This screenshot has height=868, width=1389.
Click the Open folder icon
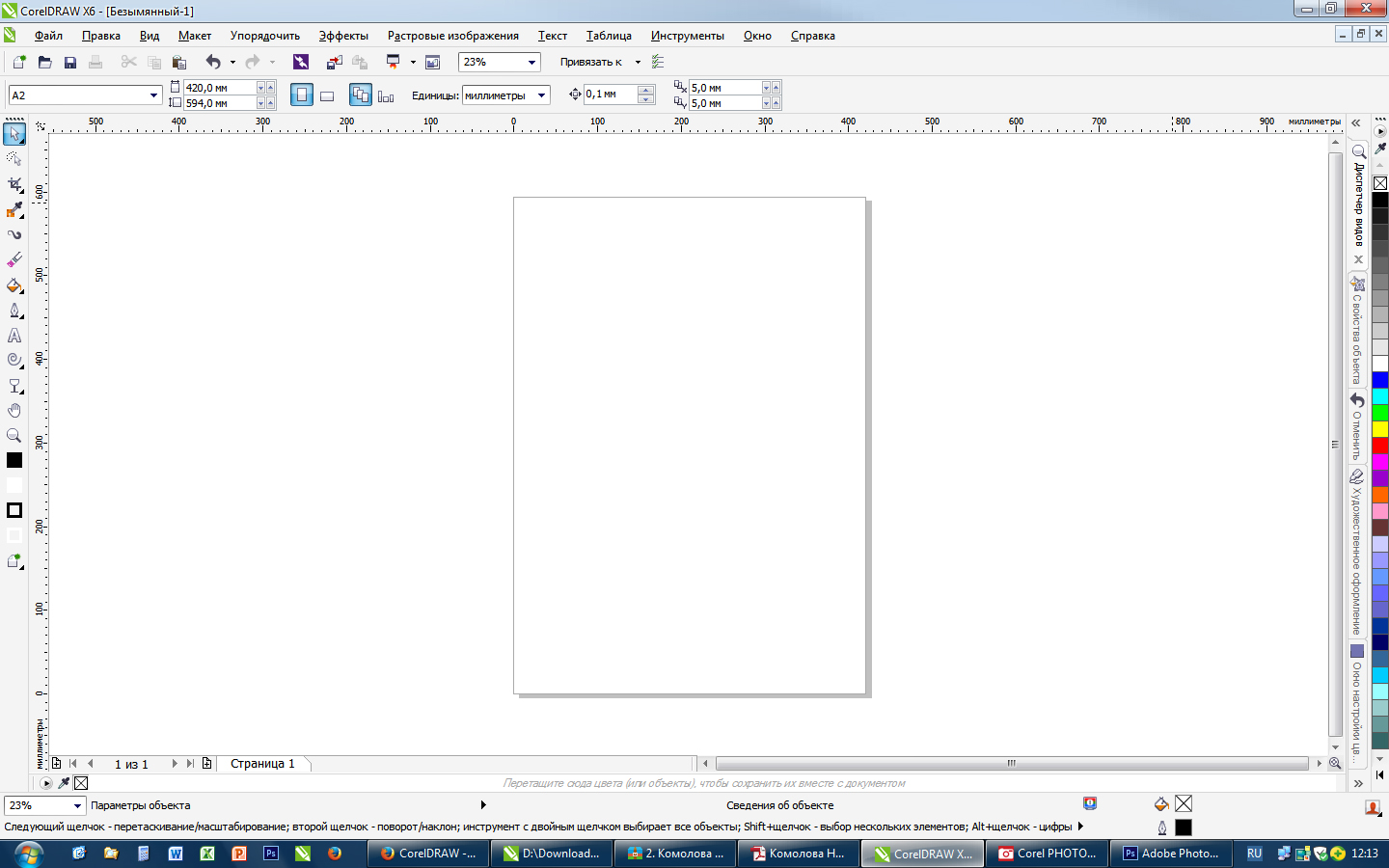point(44,62)
